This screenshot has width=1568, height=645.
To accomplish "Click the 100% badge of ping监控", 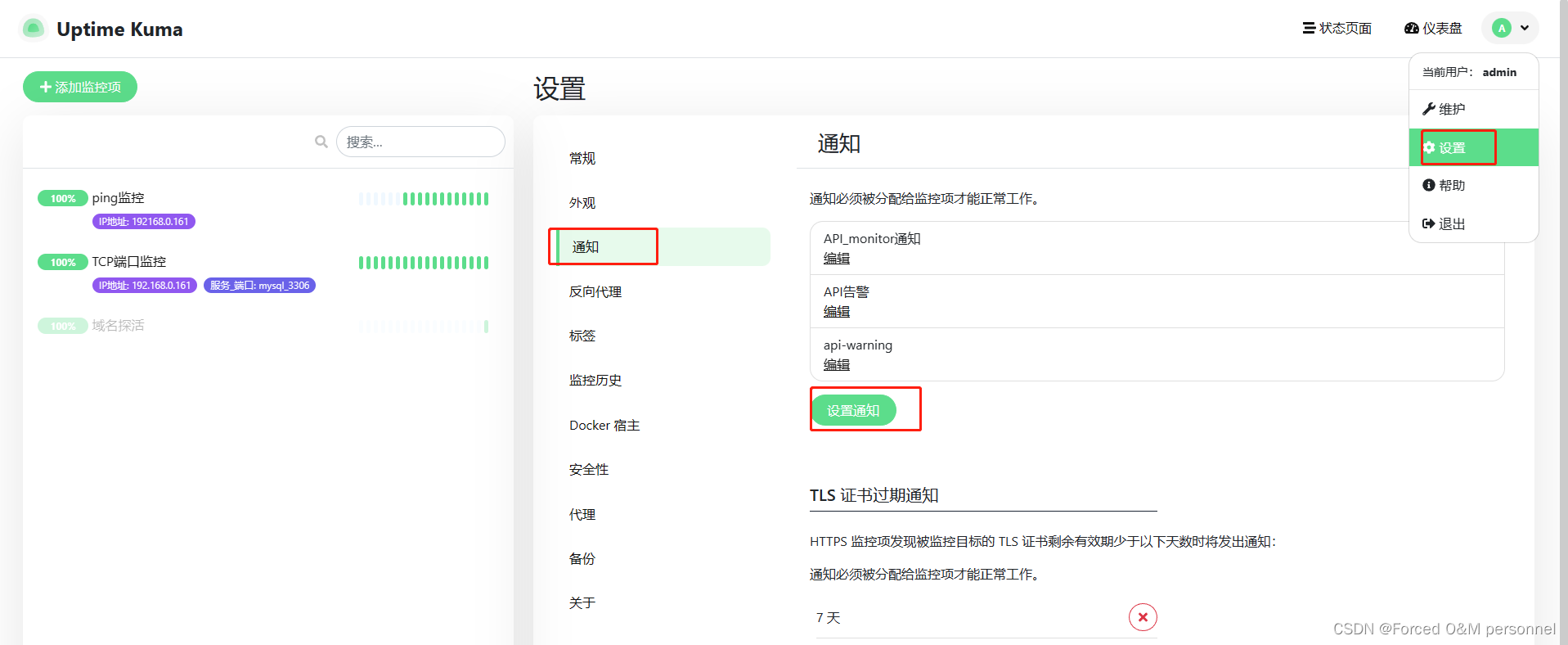I will pos(63,198).
